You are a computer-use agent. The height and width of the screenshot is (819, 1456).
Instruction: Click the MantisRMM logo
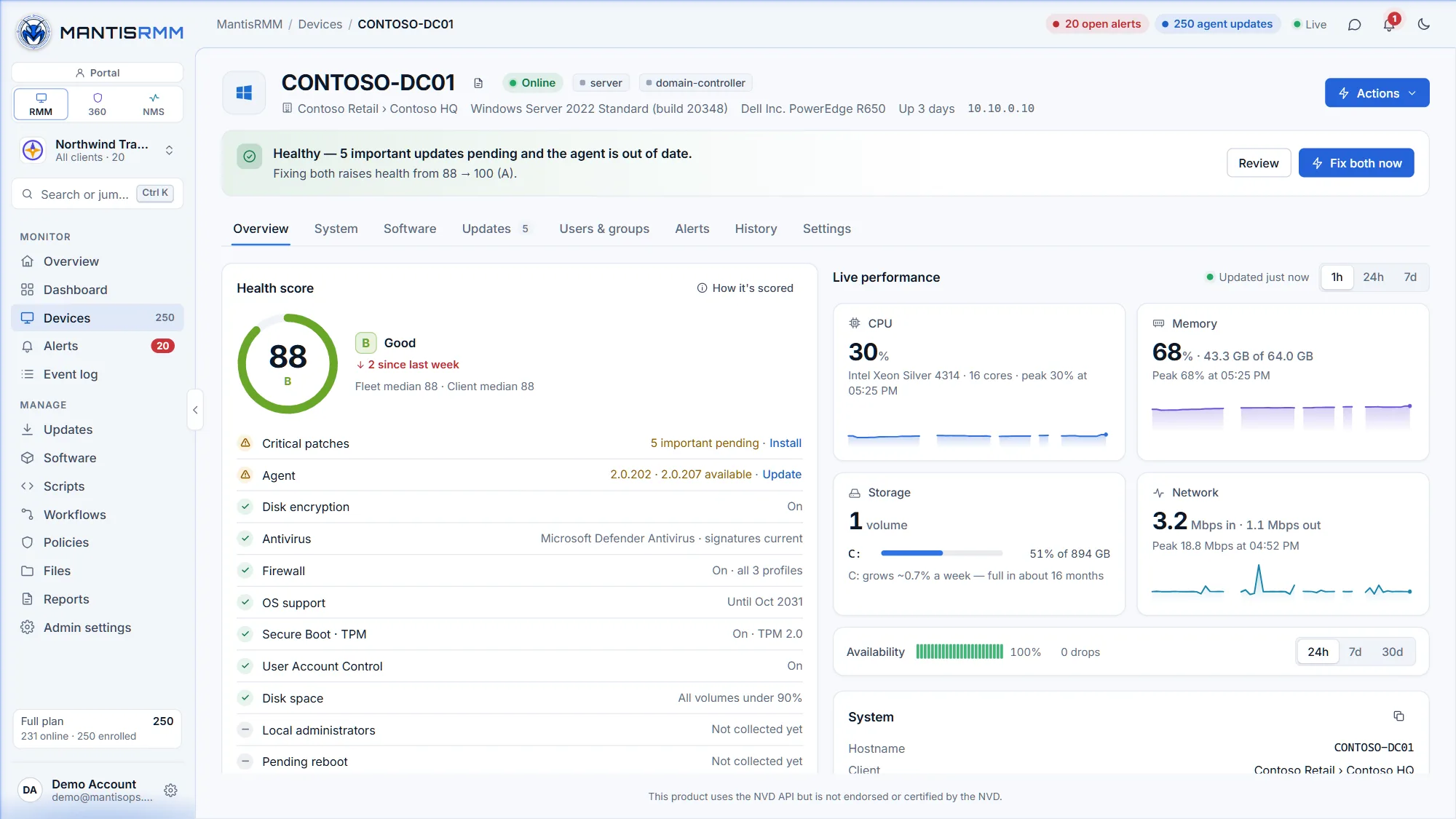click(x=99, y=32)
